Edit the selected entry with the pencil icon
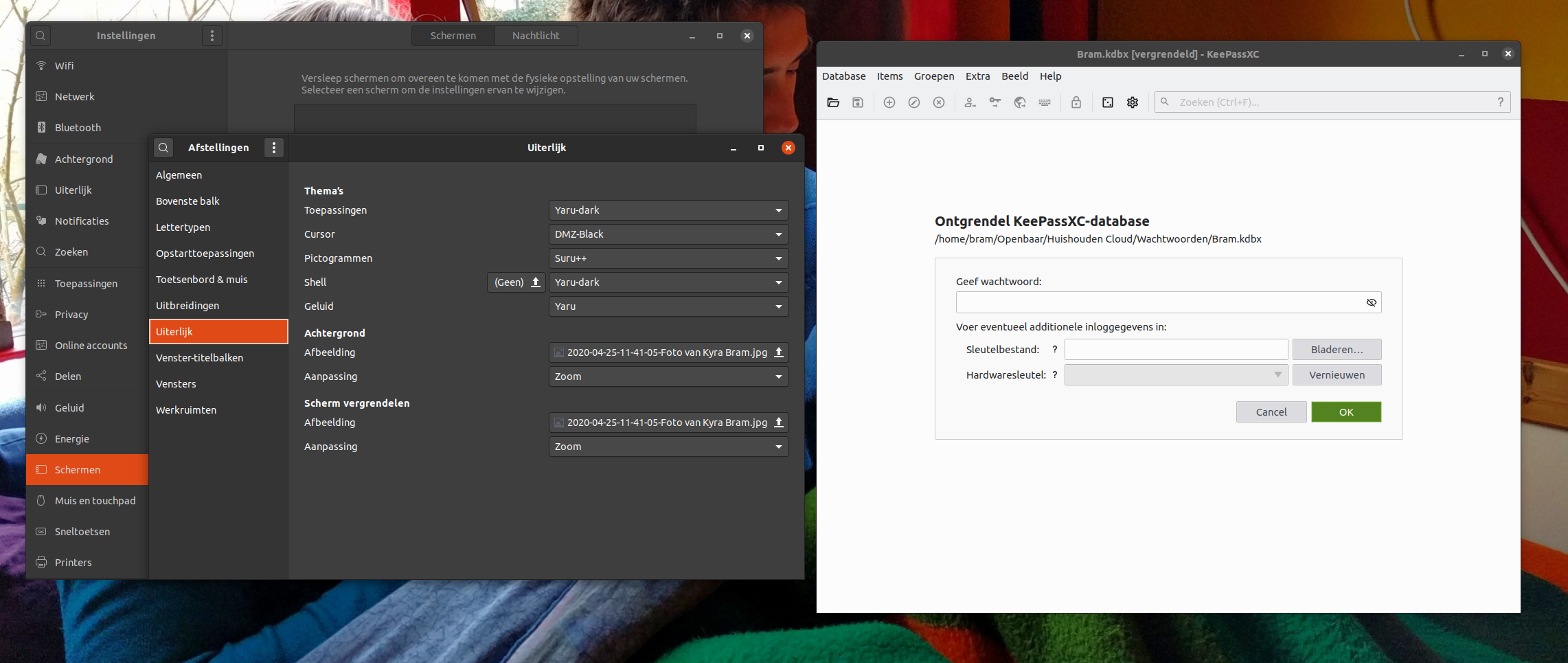 coord(913,102)
